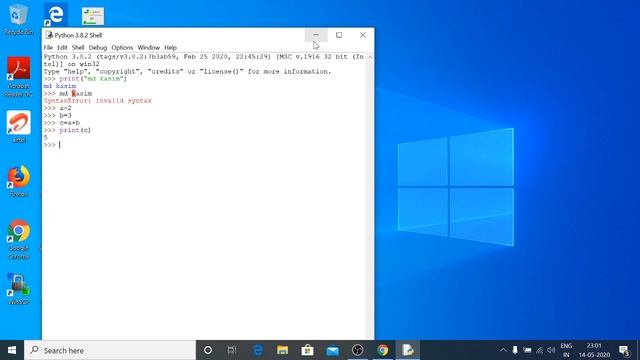Select the desktop file icon beside the Edge shortcut

pyautogui.click(x=93, y=16)
